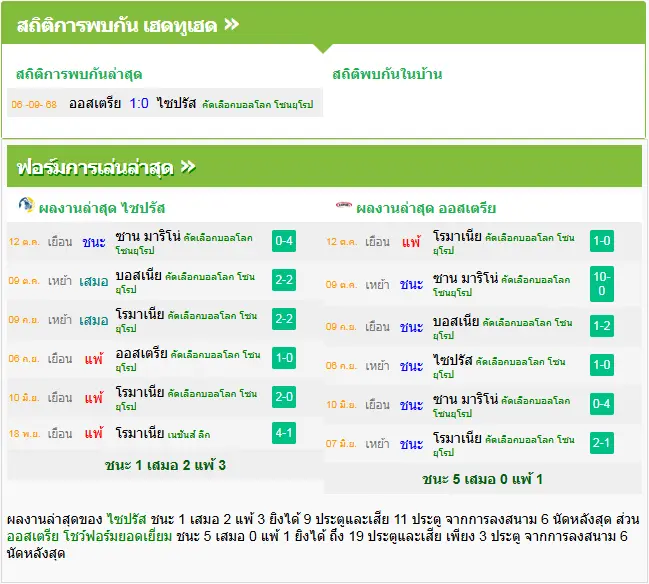Click ชนะ result in Austria 09 ต.ค. row
649x584 pixels.
[411, 285]
